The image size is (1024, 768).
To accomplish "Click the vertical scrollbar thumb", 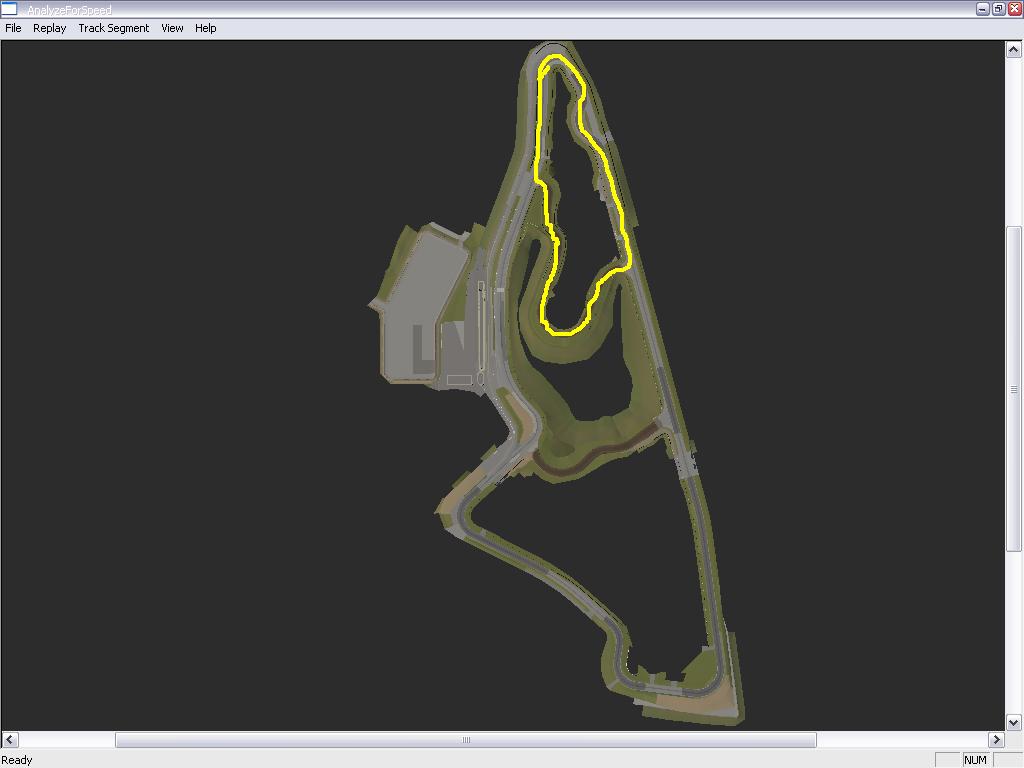I will click(1014, 389).
